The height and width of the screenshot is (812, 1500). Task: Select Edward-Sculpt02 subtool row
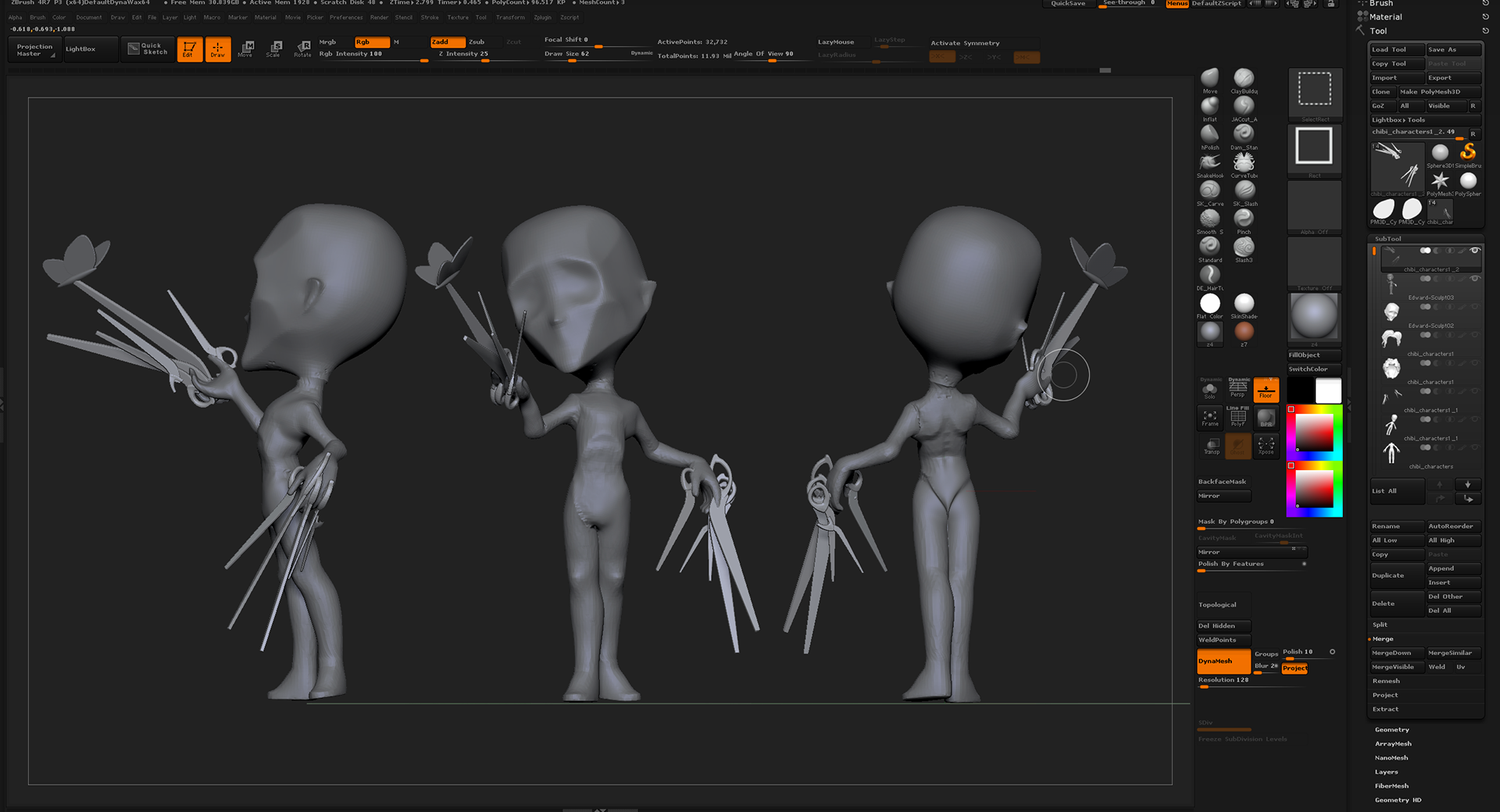pyautogui.click(x=1430, y=315)
